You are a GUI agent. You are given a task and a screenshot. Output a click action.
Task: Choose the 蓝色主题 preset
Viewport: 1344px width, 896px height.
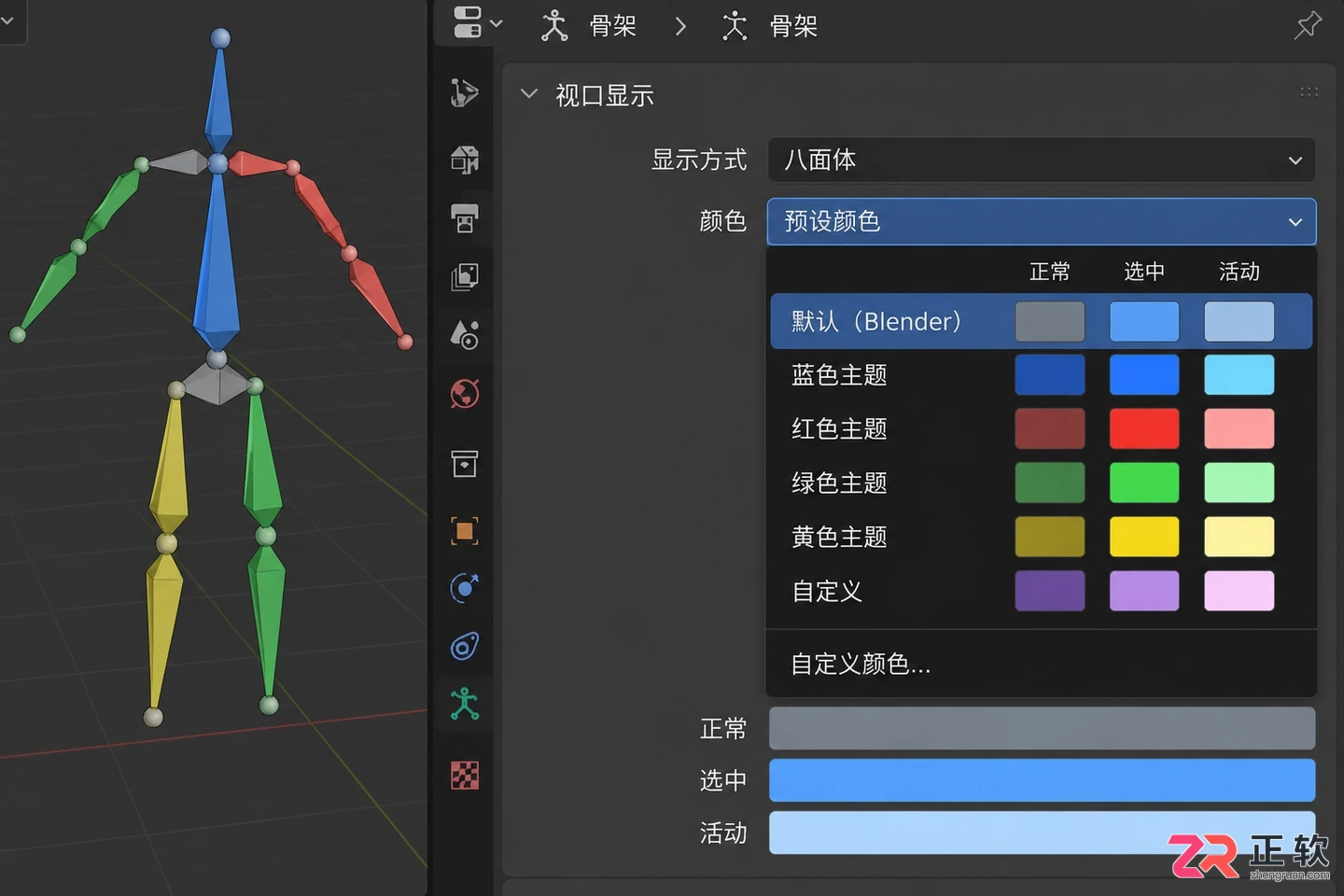(x=1042, y=375)
